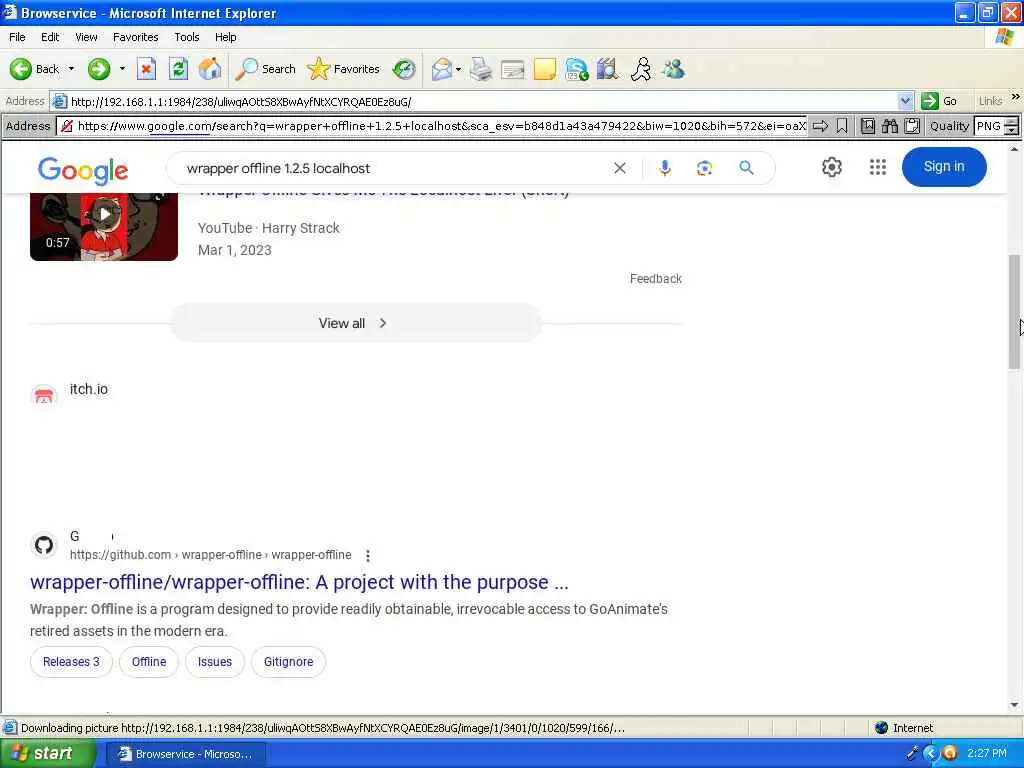The width and height of the screenshot is (1024, 768).
Task: Click Browservice go arrow next to URL
Action: click(x=820, y=126)
